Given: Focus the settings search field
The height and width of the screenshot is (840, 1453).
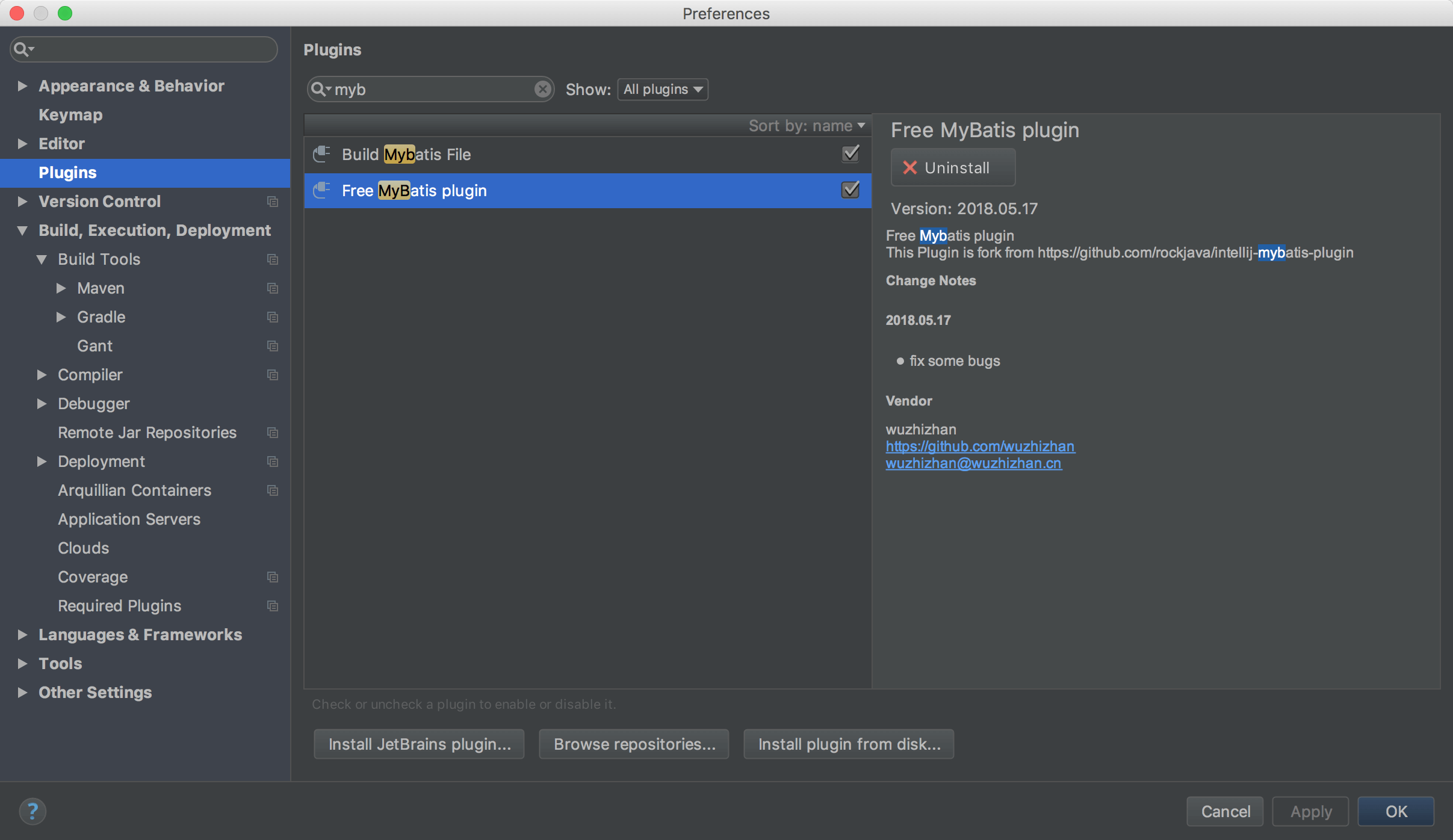Looking at the screenshot, I should [144, 49].
